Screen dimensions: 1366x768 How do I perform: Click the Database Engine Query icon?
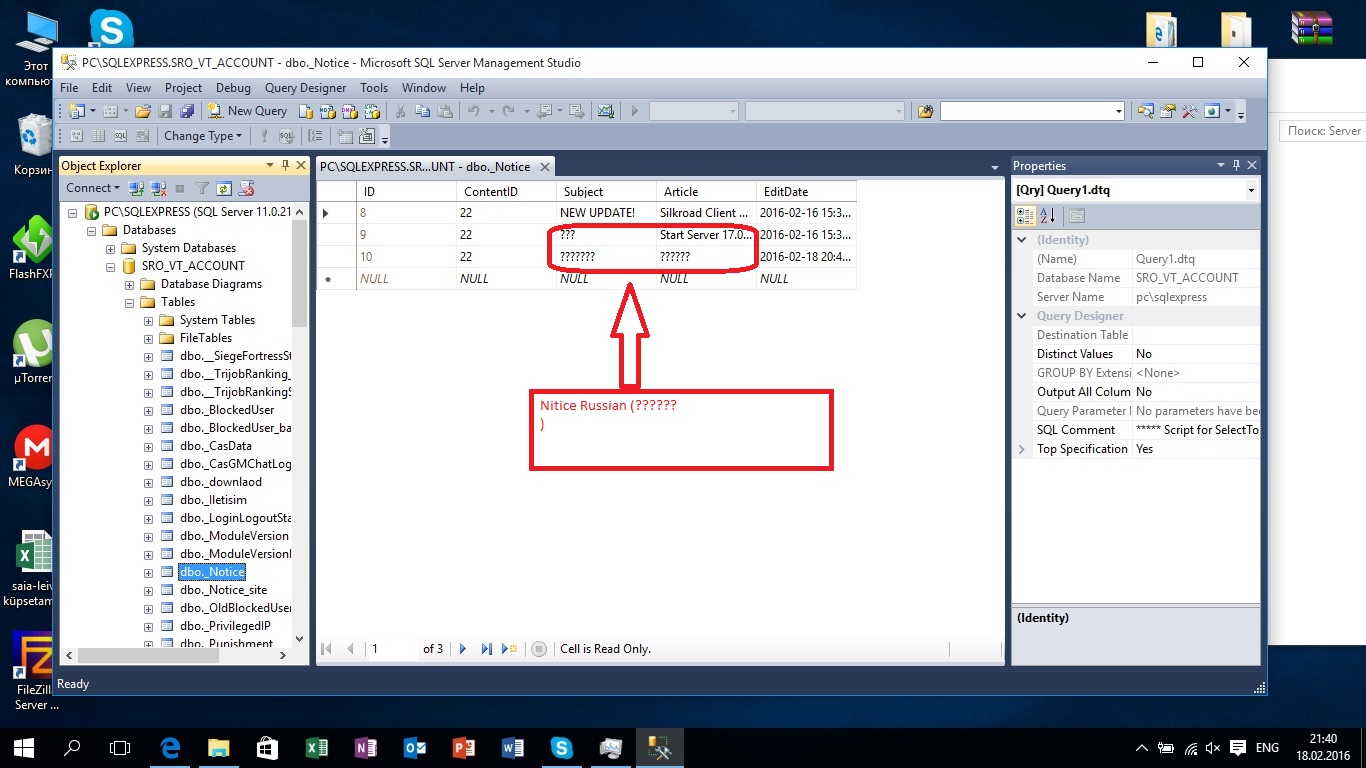pos(306,111)
